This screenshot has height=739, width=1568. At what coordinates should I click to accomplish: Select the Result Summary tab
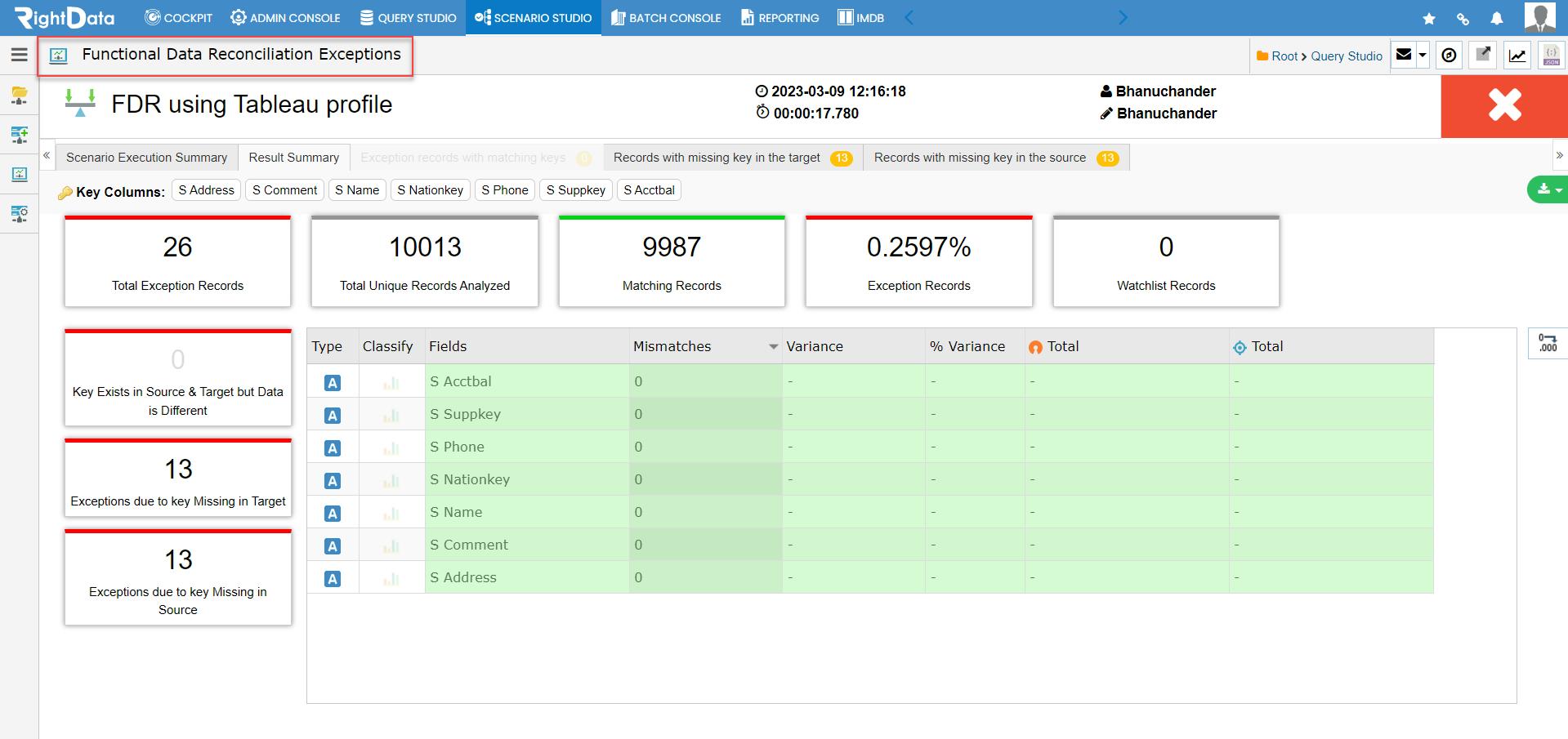(294, 158)
